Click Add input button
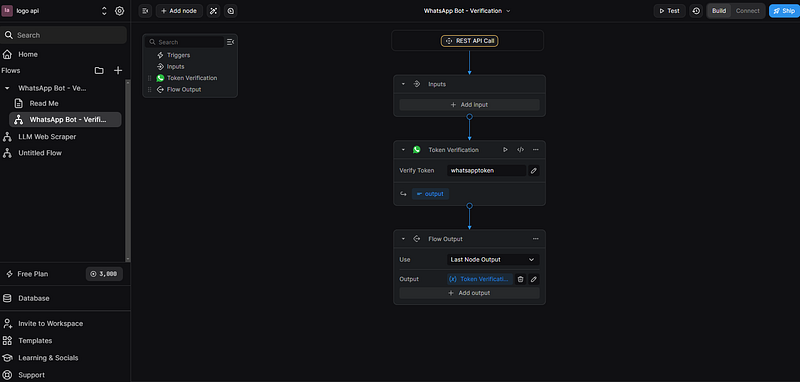Image resolution: width=800 pixels, height=382 pixels. tap(469, 105)
